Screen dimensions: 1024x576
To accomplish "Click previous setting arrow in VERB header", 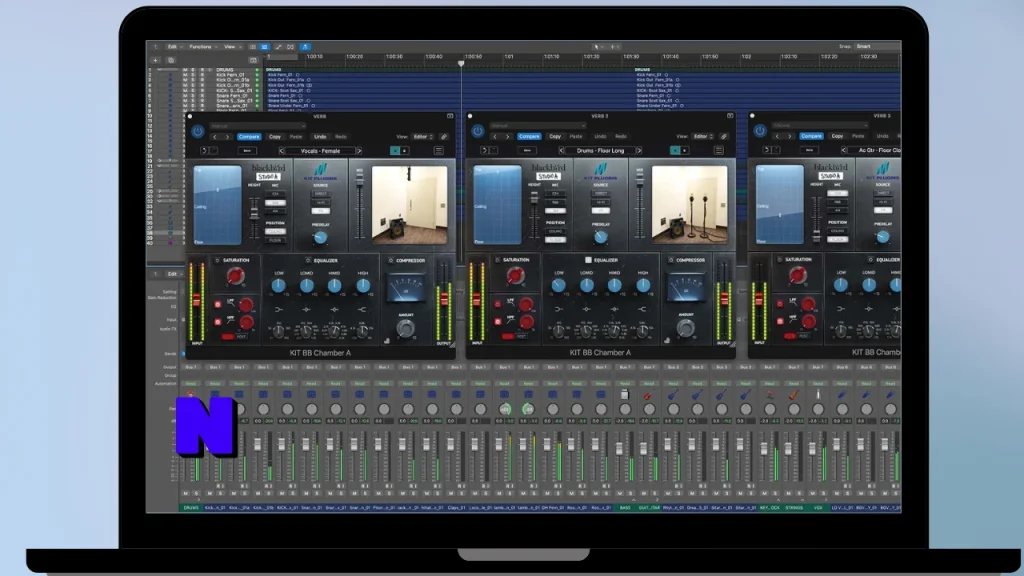I will pyautogui.click(x=215, y=137).
